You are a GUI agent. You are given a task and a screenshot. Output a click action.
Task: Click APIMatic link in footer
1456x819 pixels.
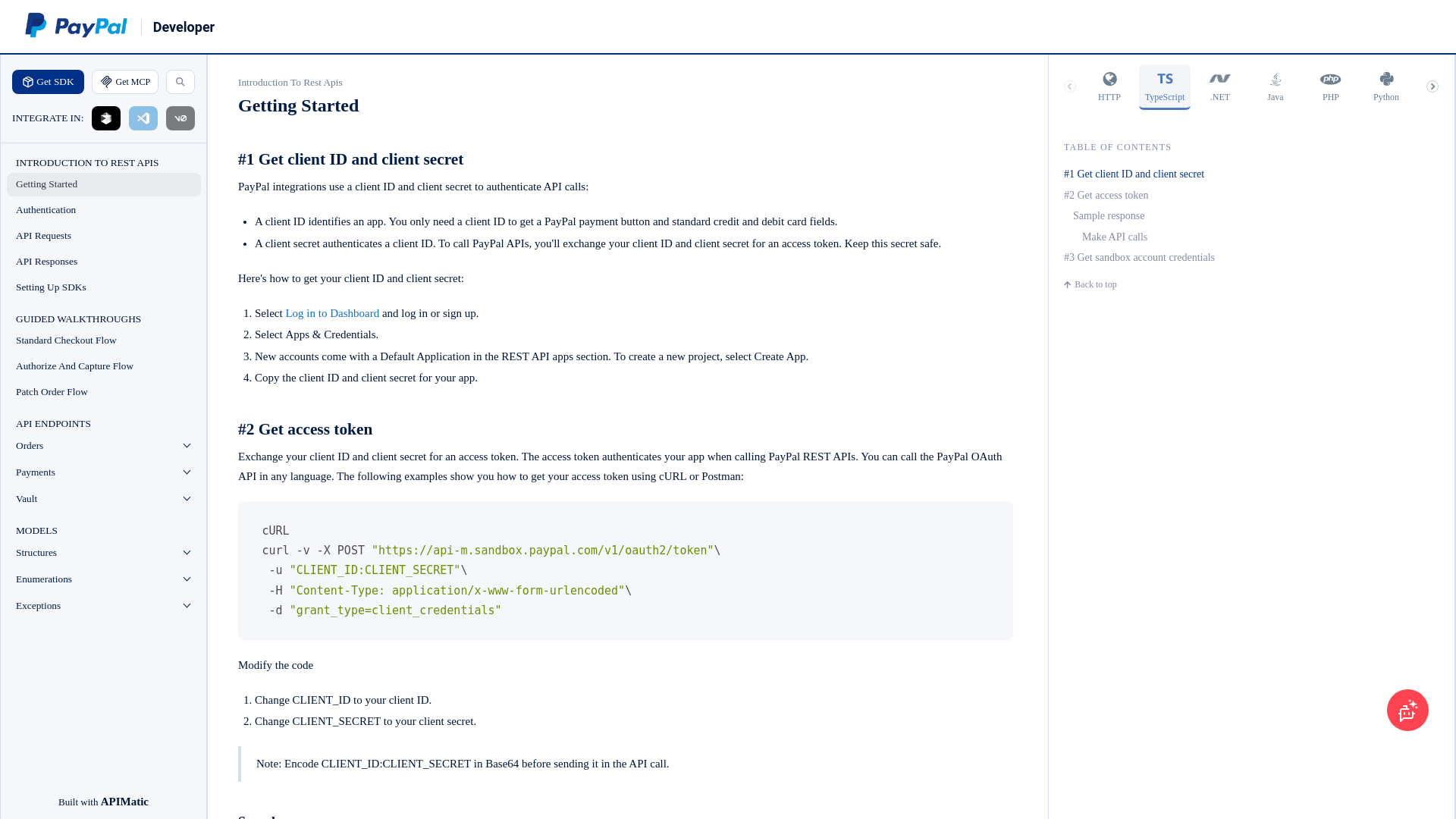click(x=124, y=802)
